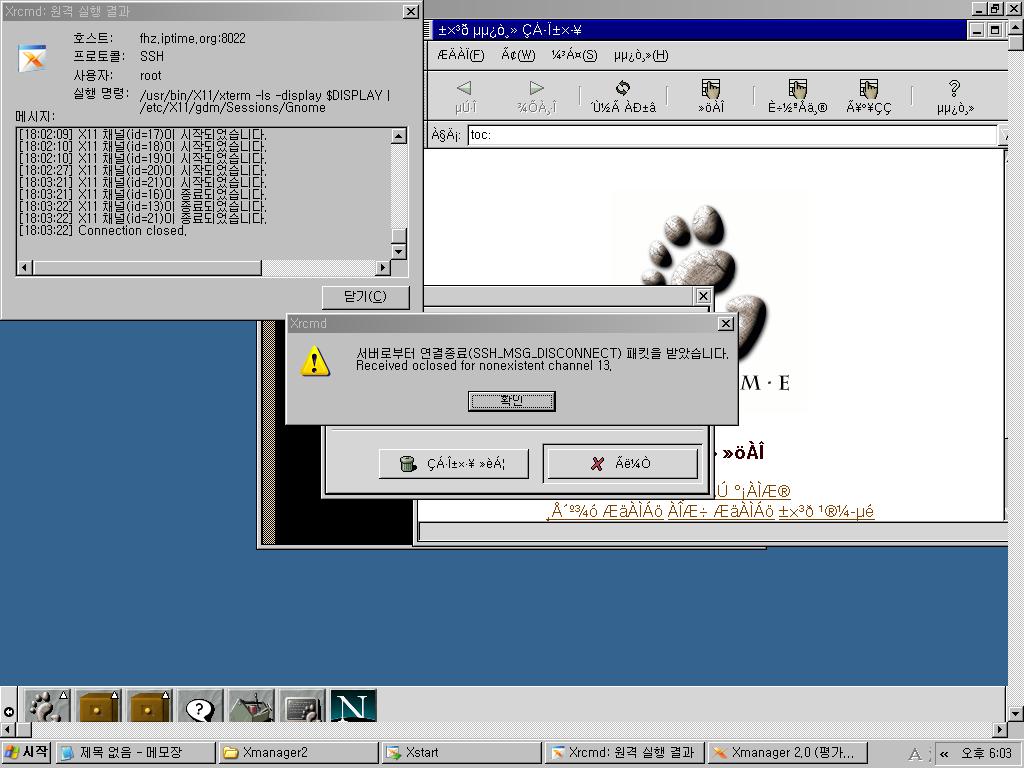This screenshot has height=768, width=1024.
Task: Click the yellow warning icon in Xrcmd dialog
Action: point(315,361)
